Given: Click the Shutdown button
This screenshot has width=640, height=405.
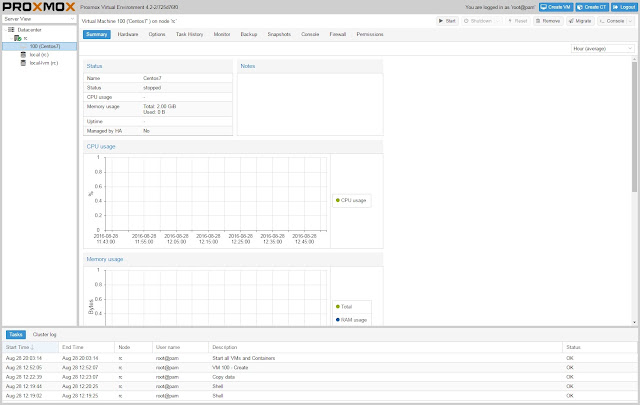Looking at the screenshot, I should (x=478, y=21).
